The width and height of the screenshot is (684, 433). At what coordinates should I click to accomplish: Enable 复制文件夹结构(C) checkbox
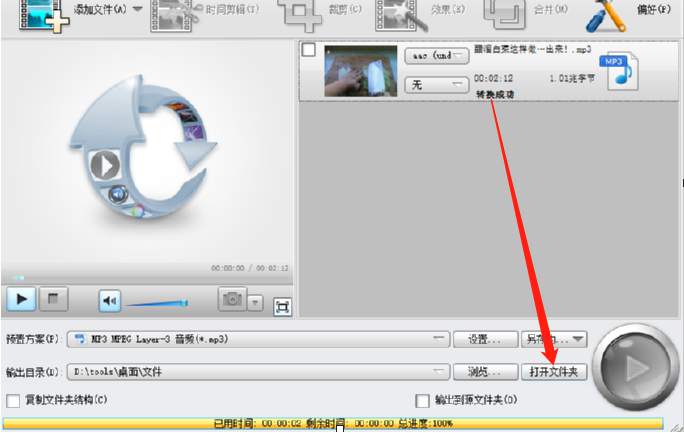point(13,400)
